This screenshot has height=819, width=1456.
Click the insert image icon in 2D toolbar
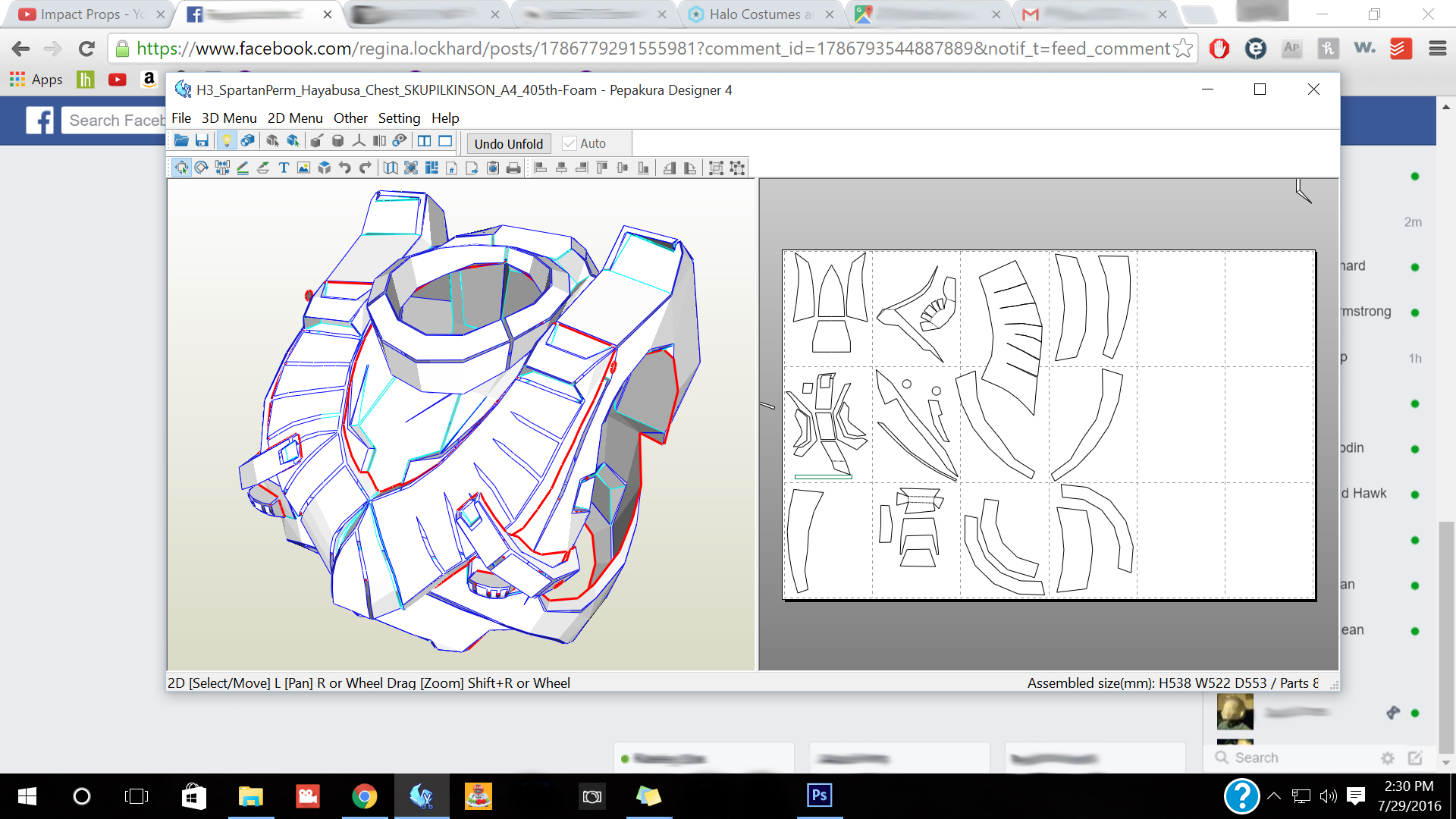point(303,168)
